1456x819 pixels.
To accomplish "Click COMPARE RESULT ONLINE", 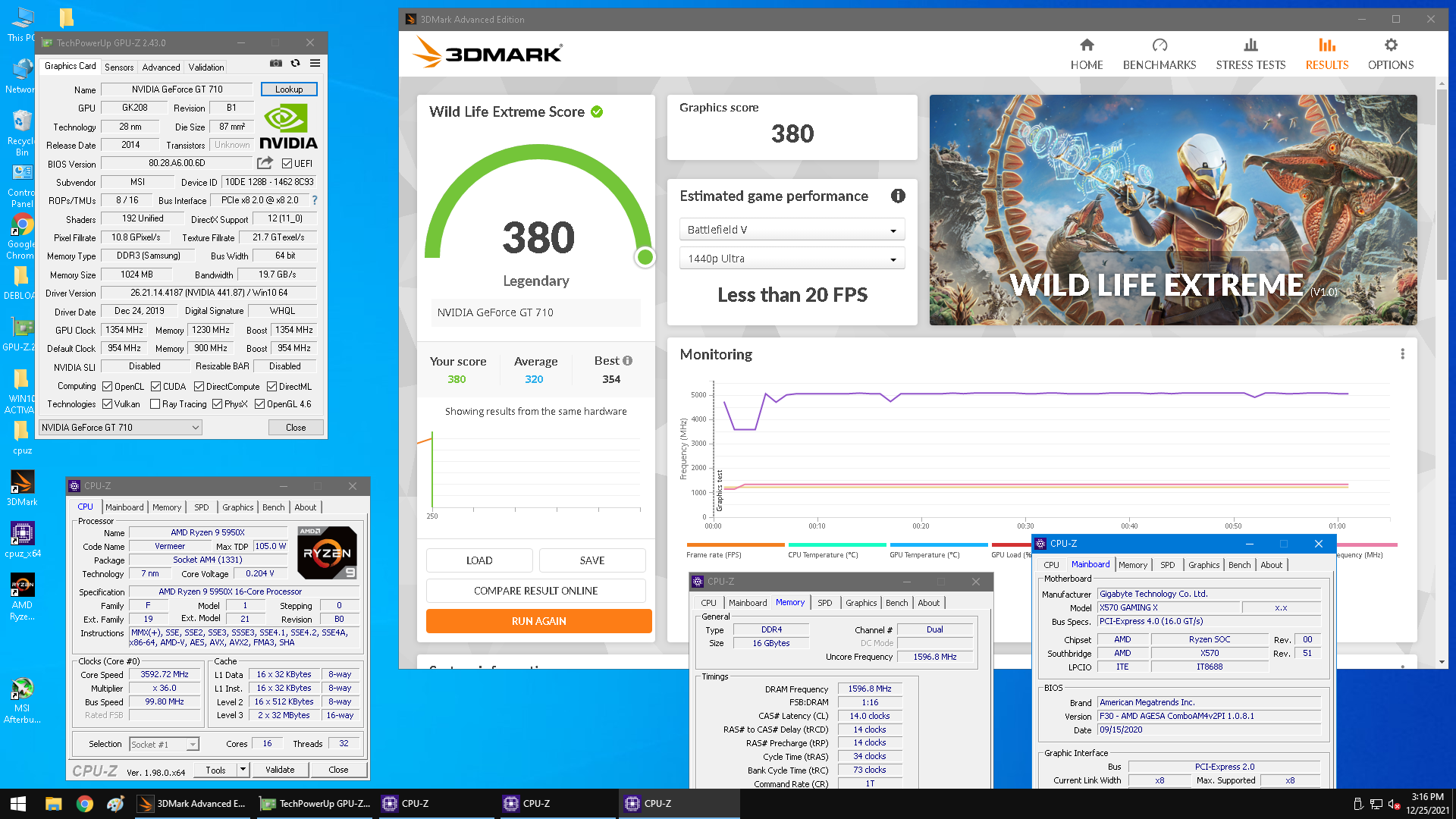I will tap(535, 591).
